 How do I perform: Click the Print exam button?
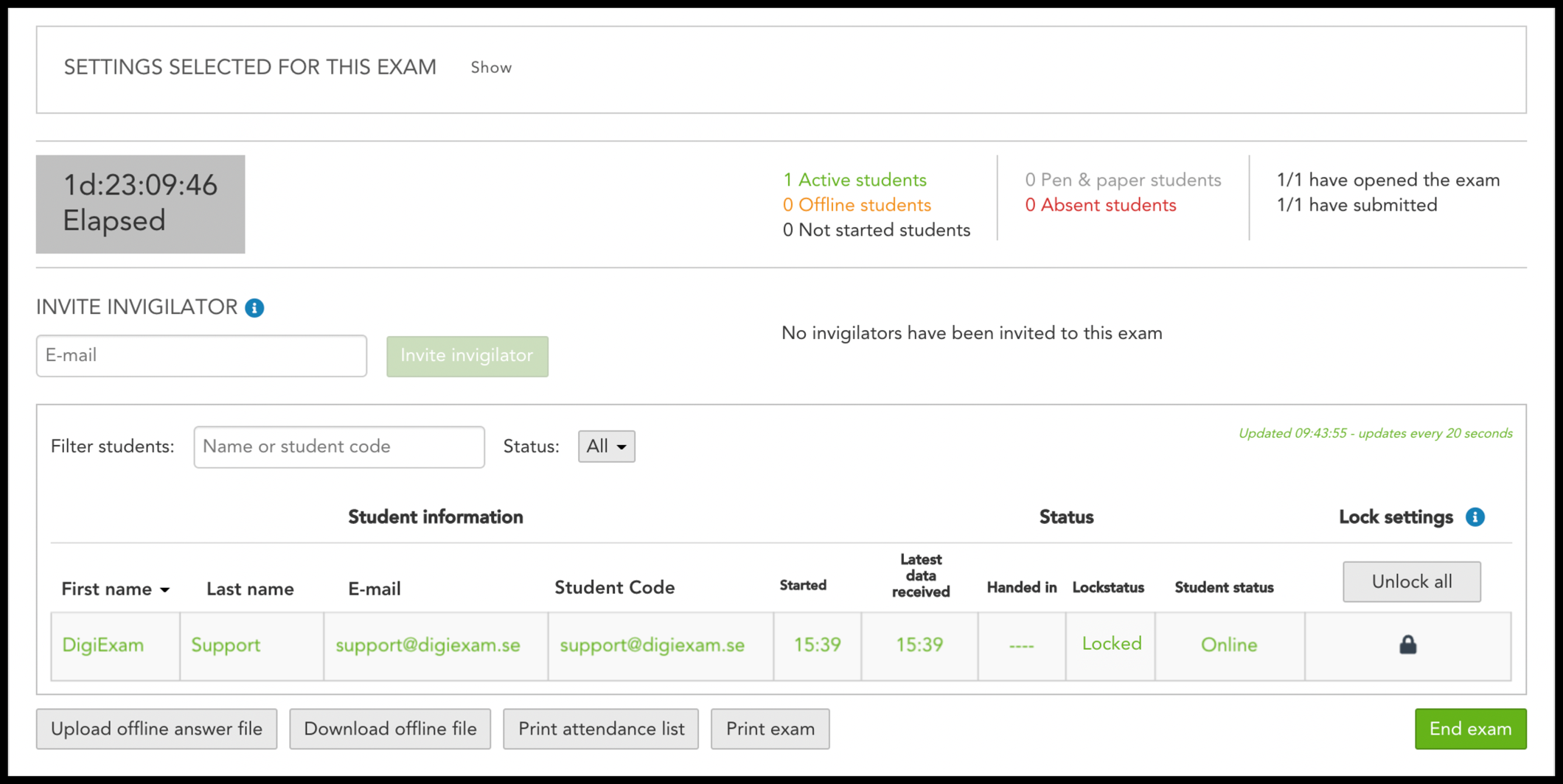[770, 729]
